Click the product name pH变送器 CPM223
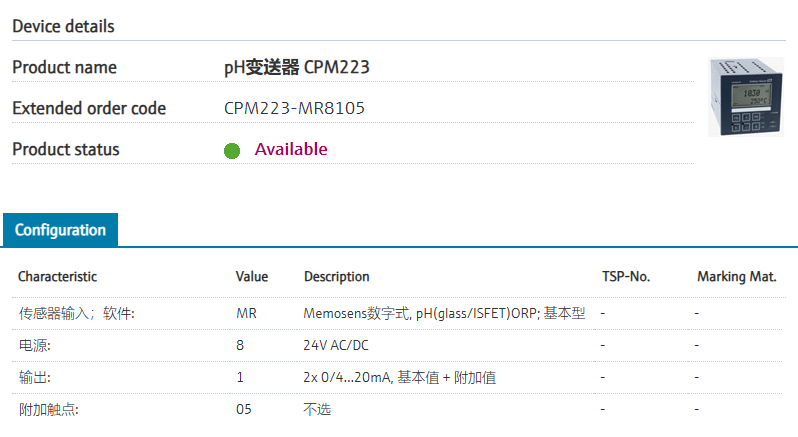This screenshot has height=437, width=798. pyautogui.click(x=297, y=67)
